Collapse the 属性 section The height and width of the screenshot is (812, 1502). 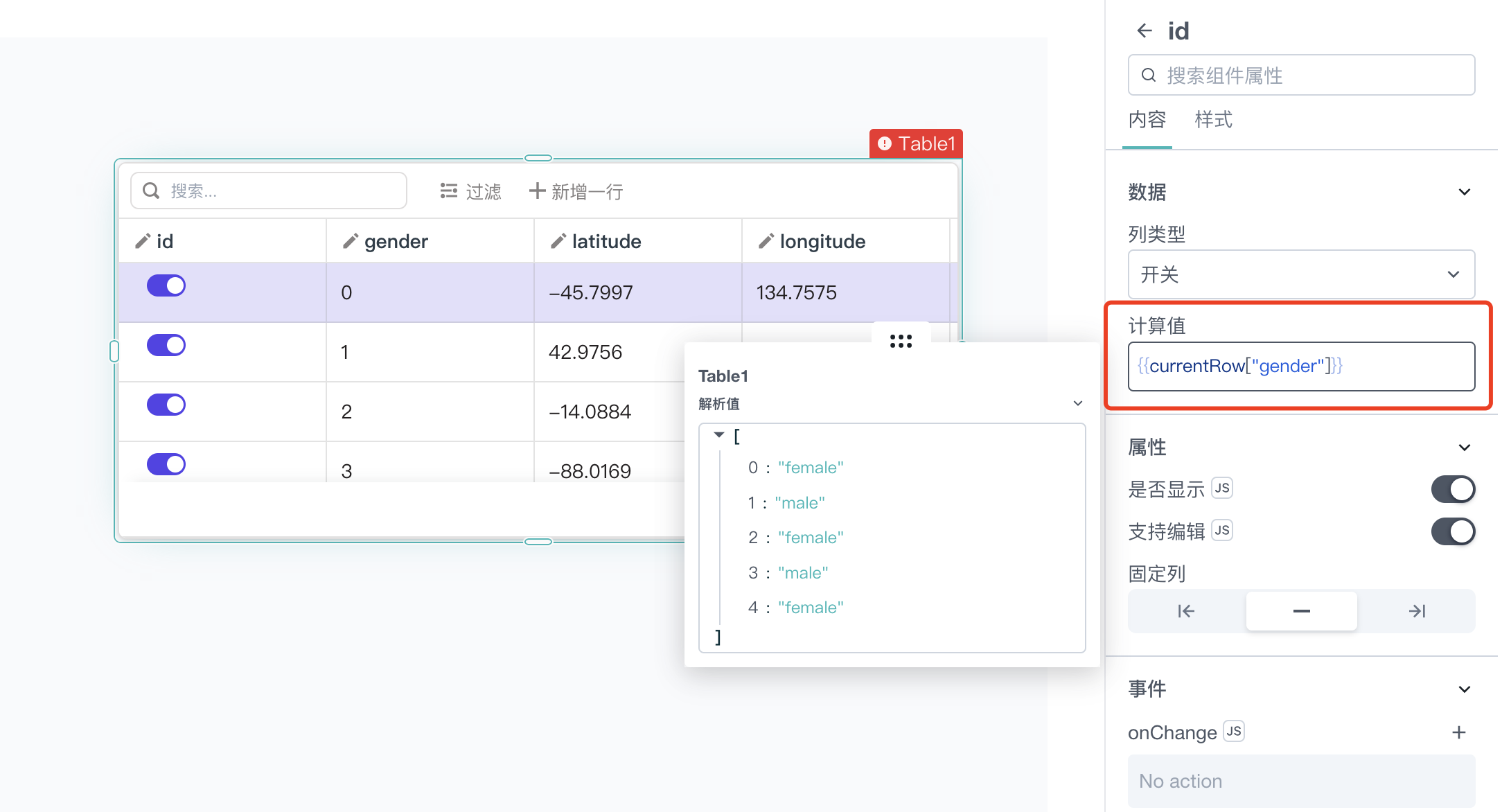(x=1464, y=448)
